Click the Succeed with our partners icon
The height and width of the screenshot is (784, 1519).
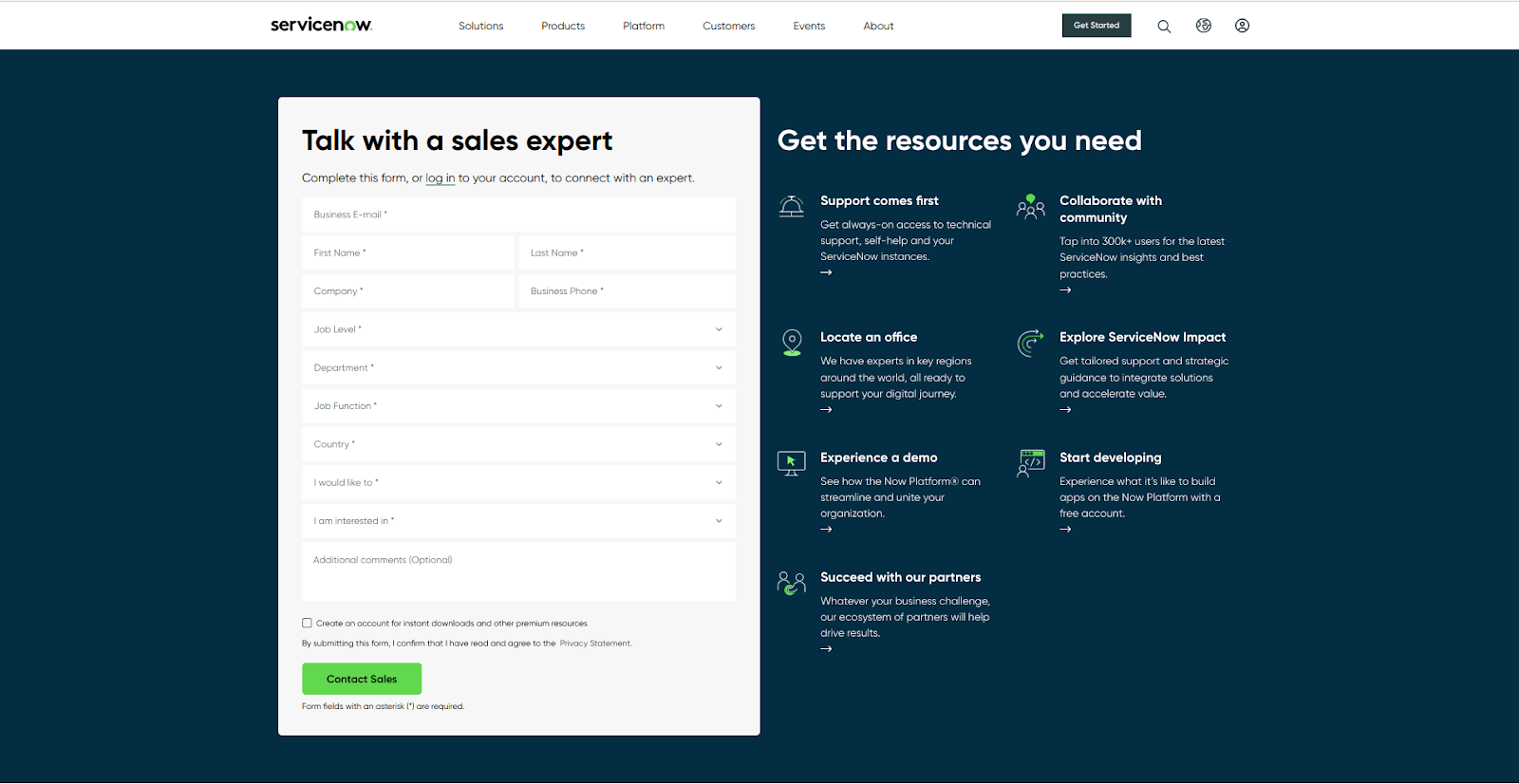click(x=791, y=583)
